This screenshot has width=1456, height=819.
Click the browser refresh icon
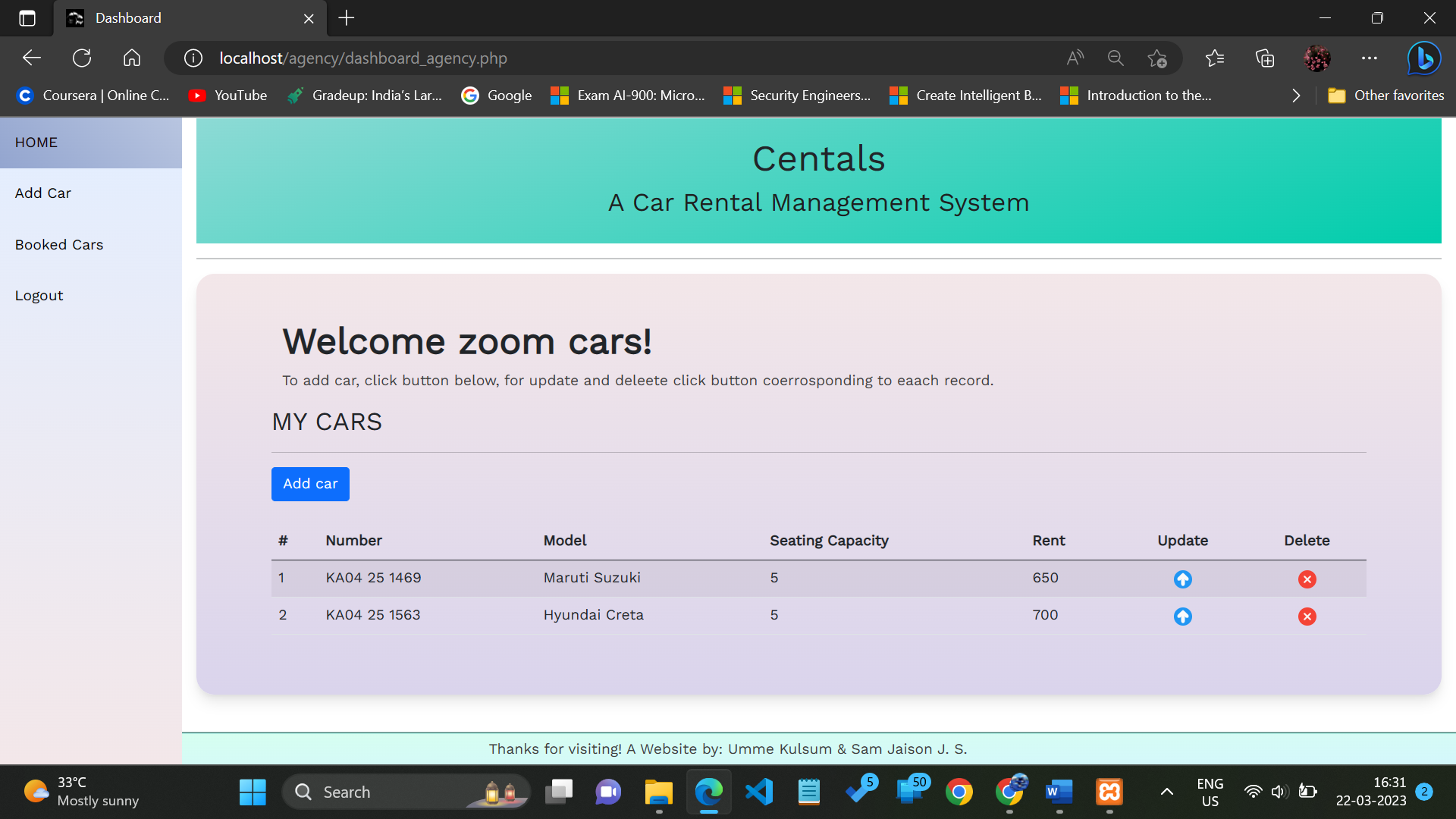click(x=82, y=58)
